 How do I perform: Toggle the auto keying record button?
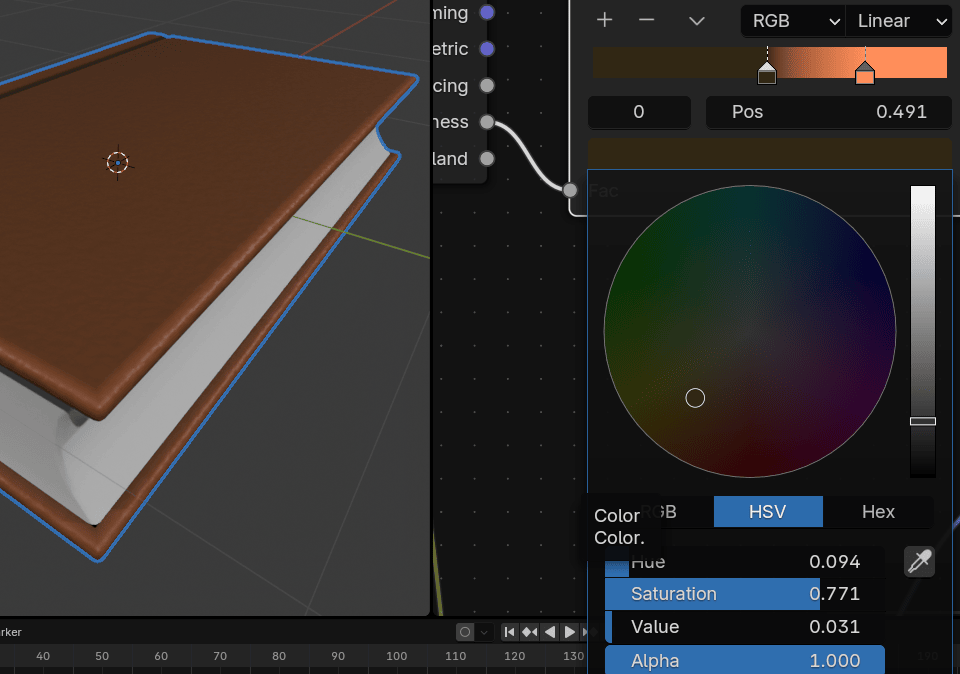464,632
